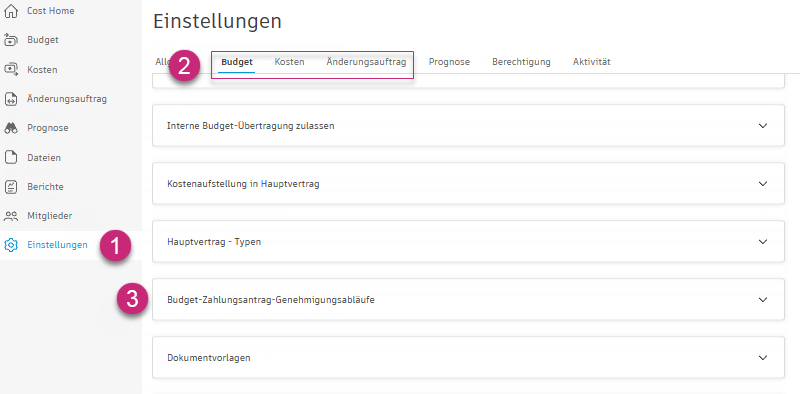Click the Einstellungen gear icon

tap(11, 245)
